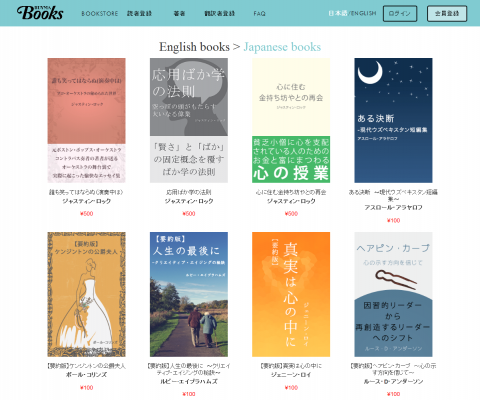Go to 翻訳者登録 navigation link
This screenshot has width=480, height=400.
pos(219,14)
